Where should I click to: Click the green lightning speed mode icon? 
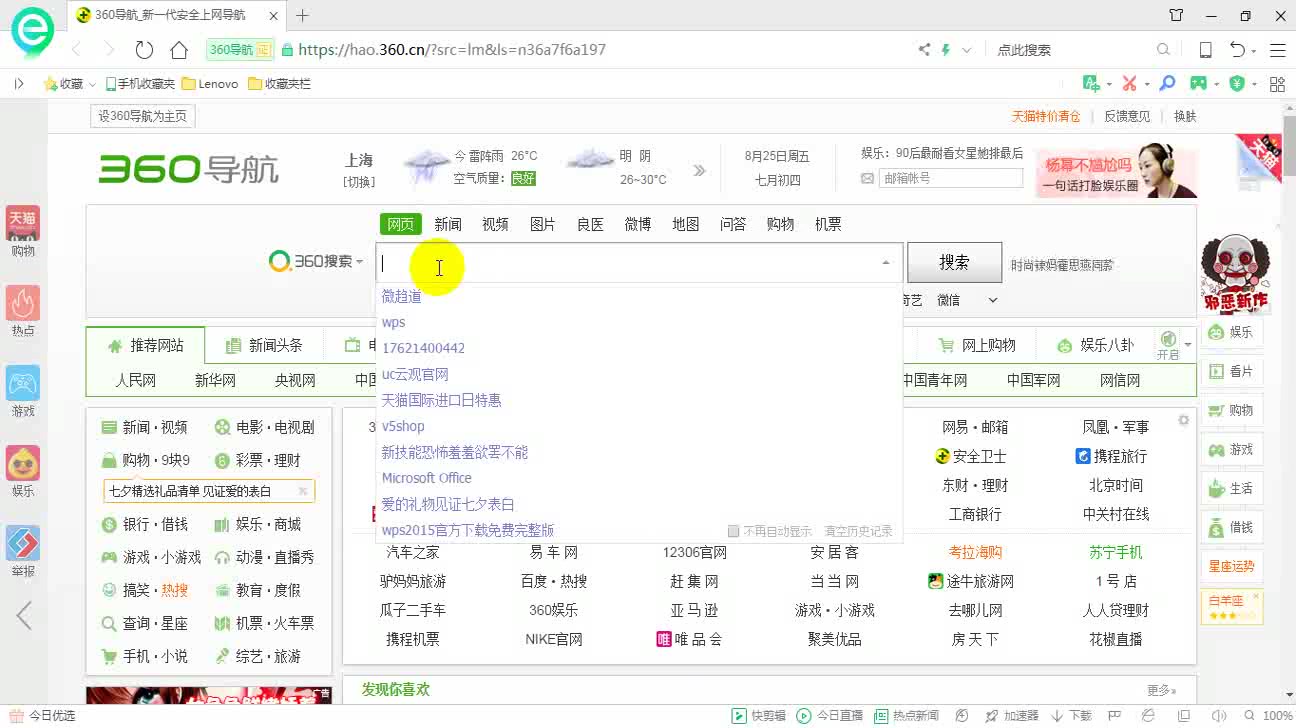pyautogui.click(x=945, y=50)
